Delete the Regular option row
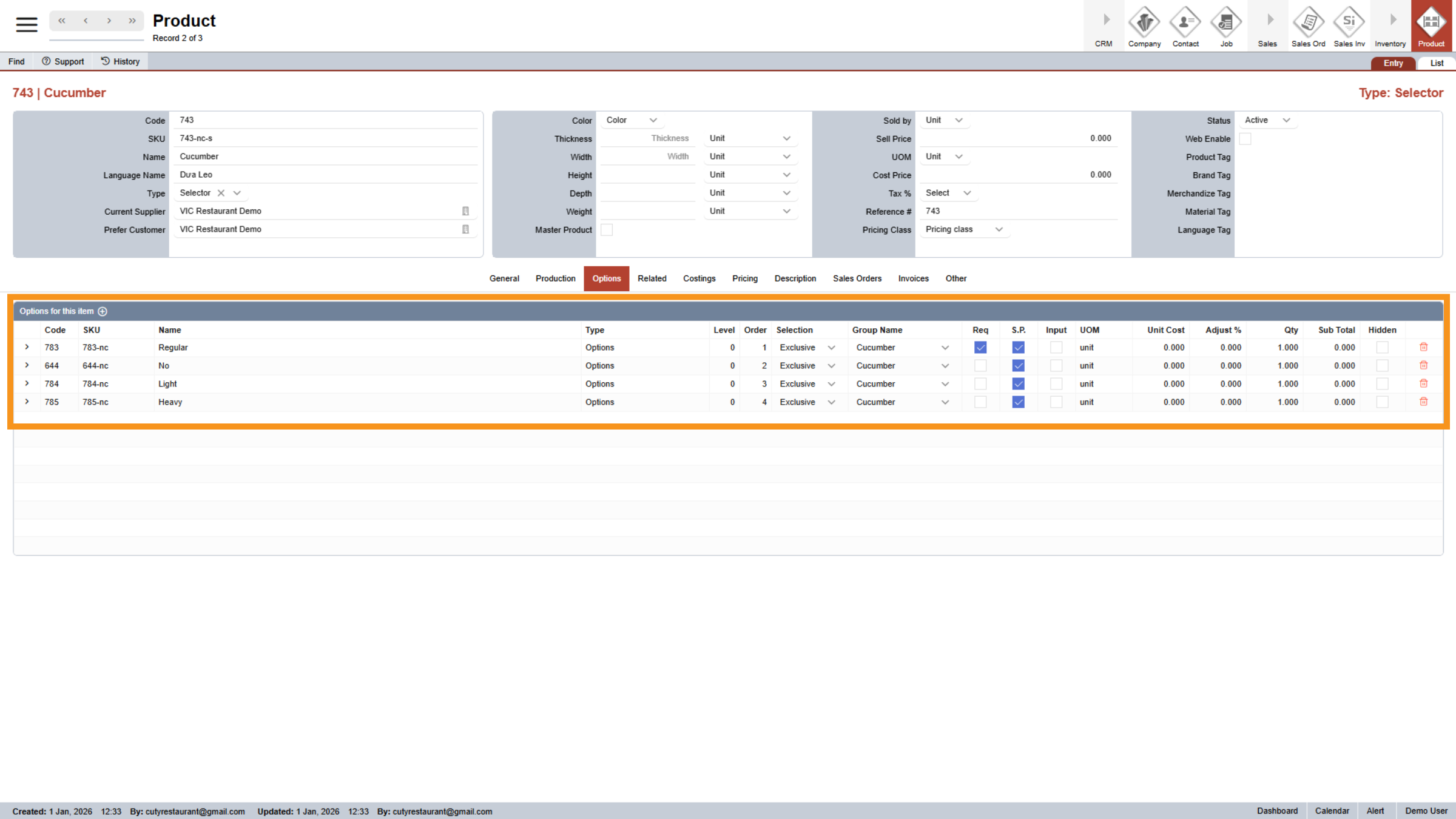The height and width of the screenshot is (819, 1456). coord(1423,347)
